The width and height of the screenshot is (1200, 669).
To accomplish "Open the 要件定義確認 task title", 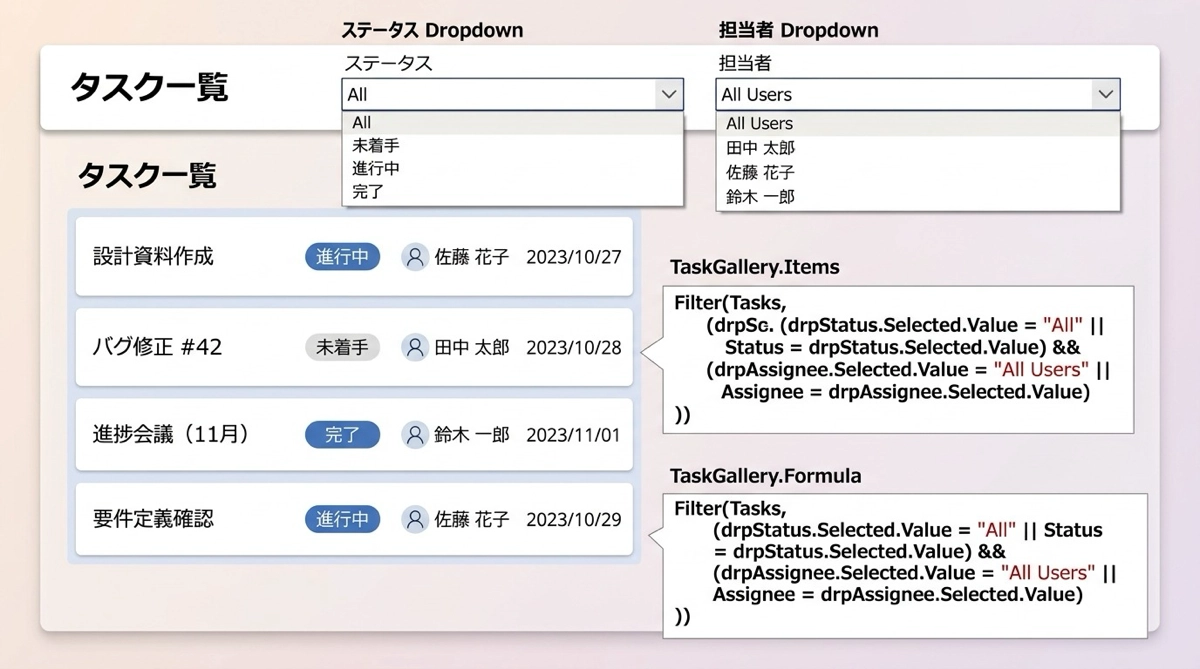I will point(153,519).
